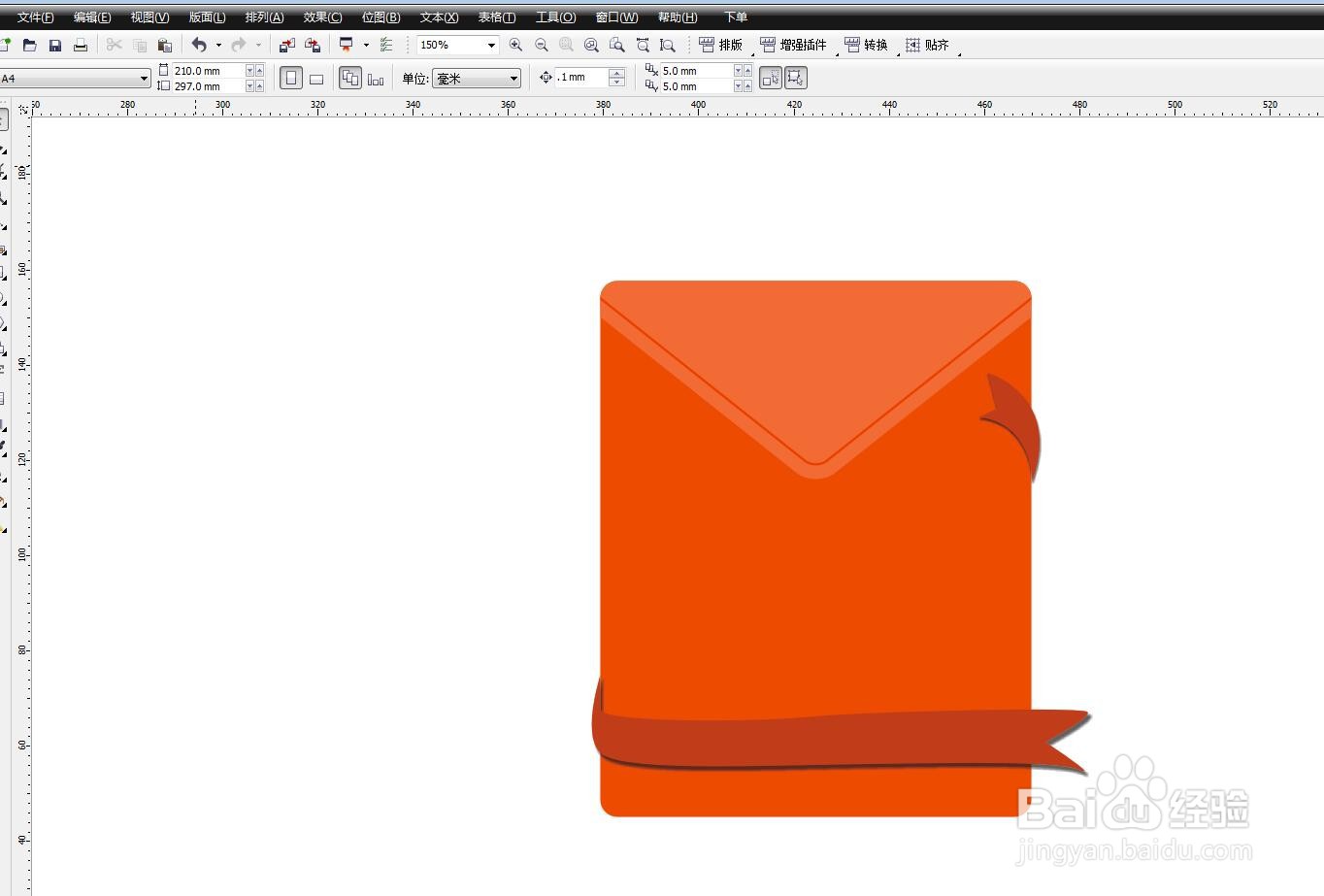
Task: Open the 排列(A) menu
Action: pyautogui.click(x=264, y=17)
